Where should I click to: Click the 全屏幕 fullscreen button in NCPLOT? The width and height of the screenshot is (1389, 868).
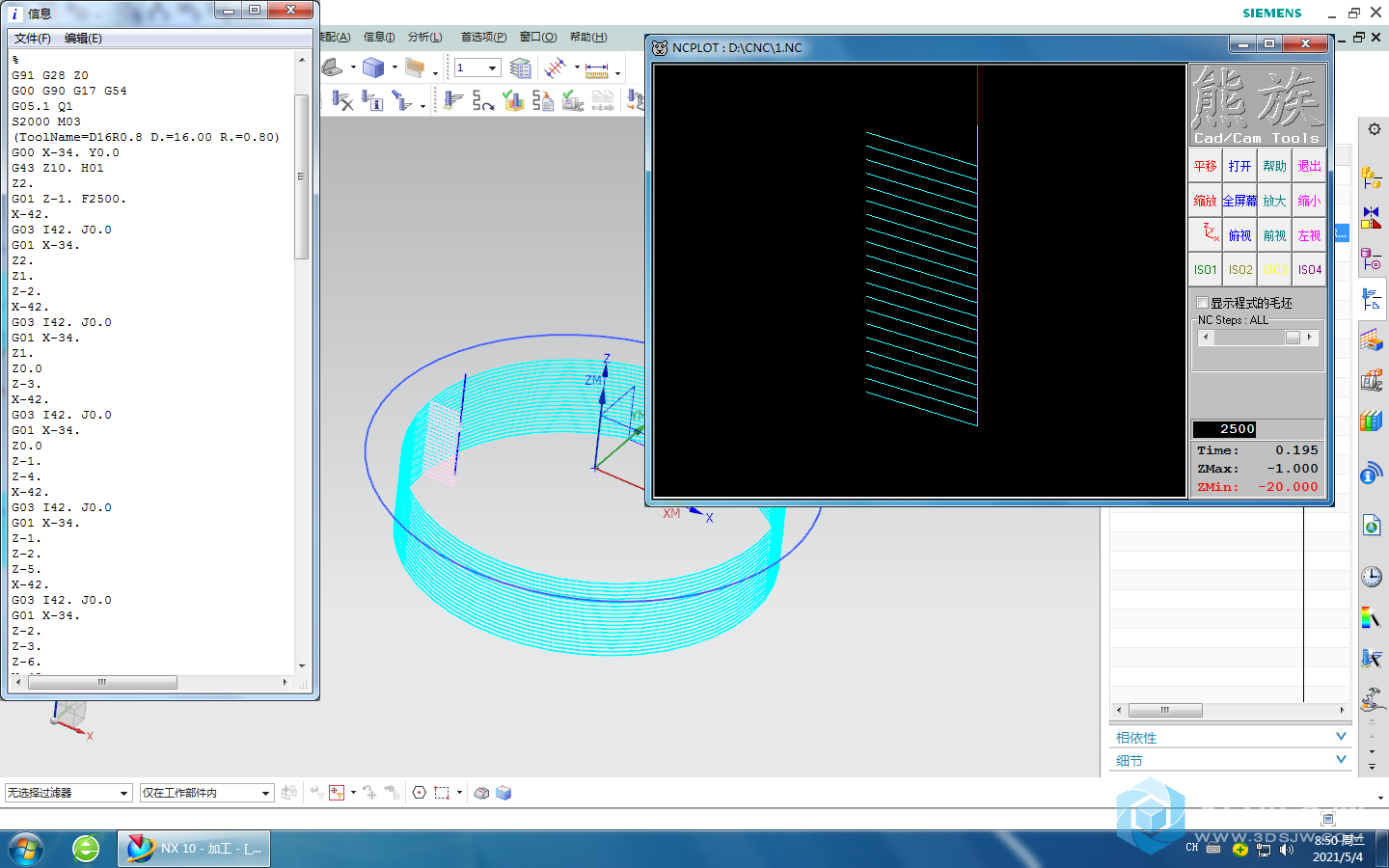[x=1240, y=201]
